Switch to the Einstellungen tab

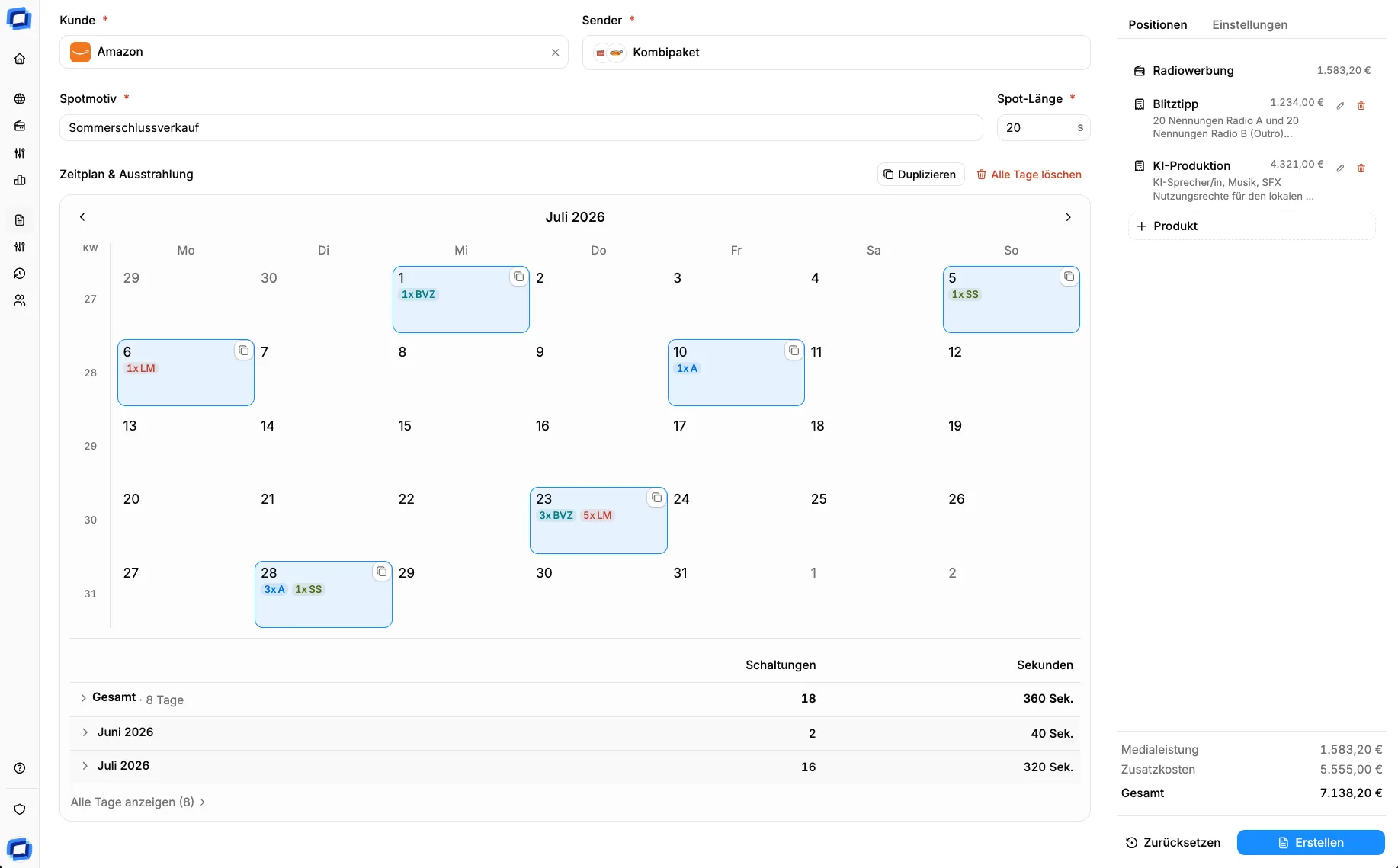(1249, 25)
